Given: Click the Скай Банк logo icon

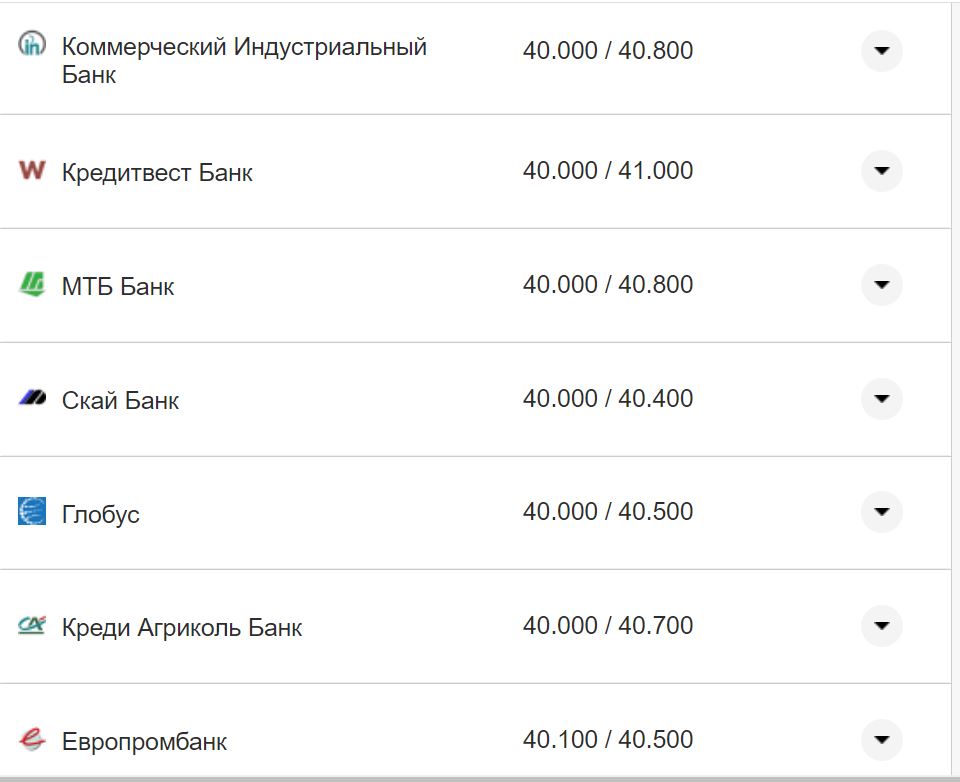Looking at the screenshot, I should (x=32, y=398).
